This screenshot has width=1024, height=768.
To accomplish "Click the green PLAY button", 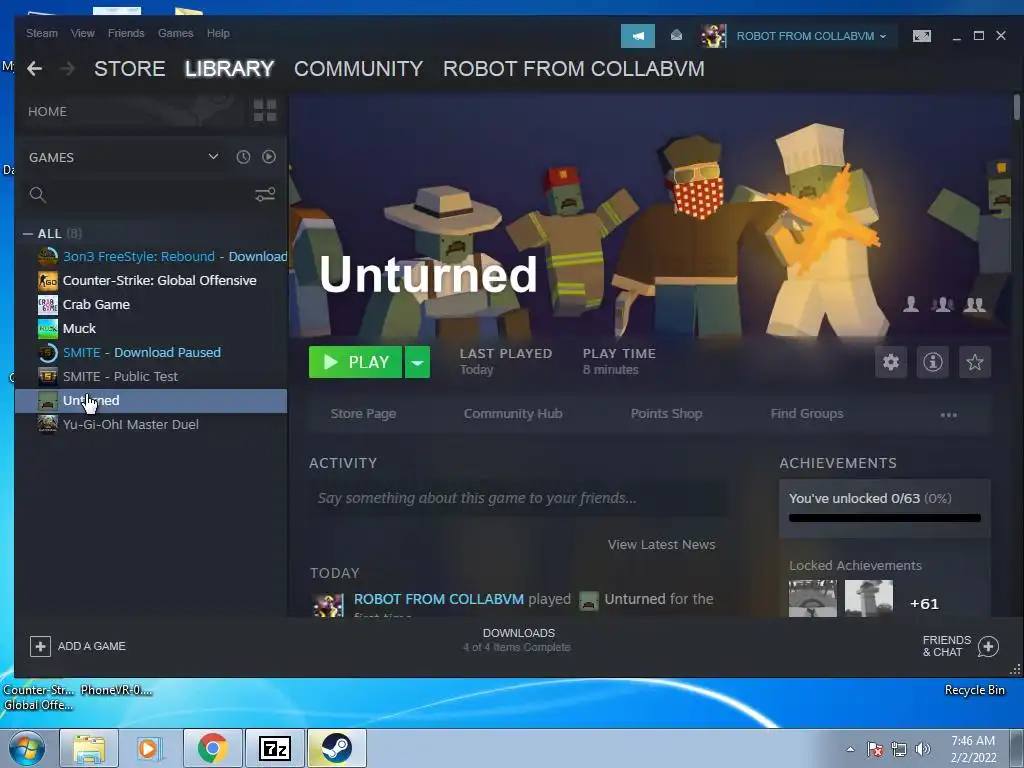I will 355,362.
